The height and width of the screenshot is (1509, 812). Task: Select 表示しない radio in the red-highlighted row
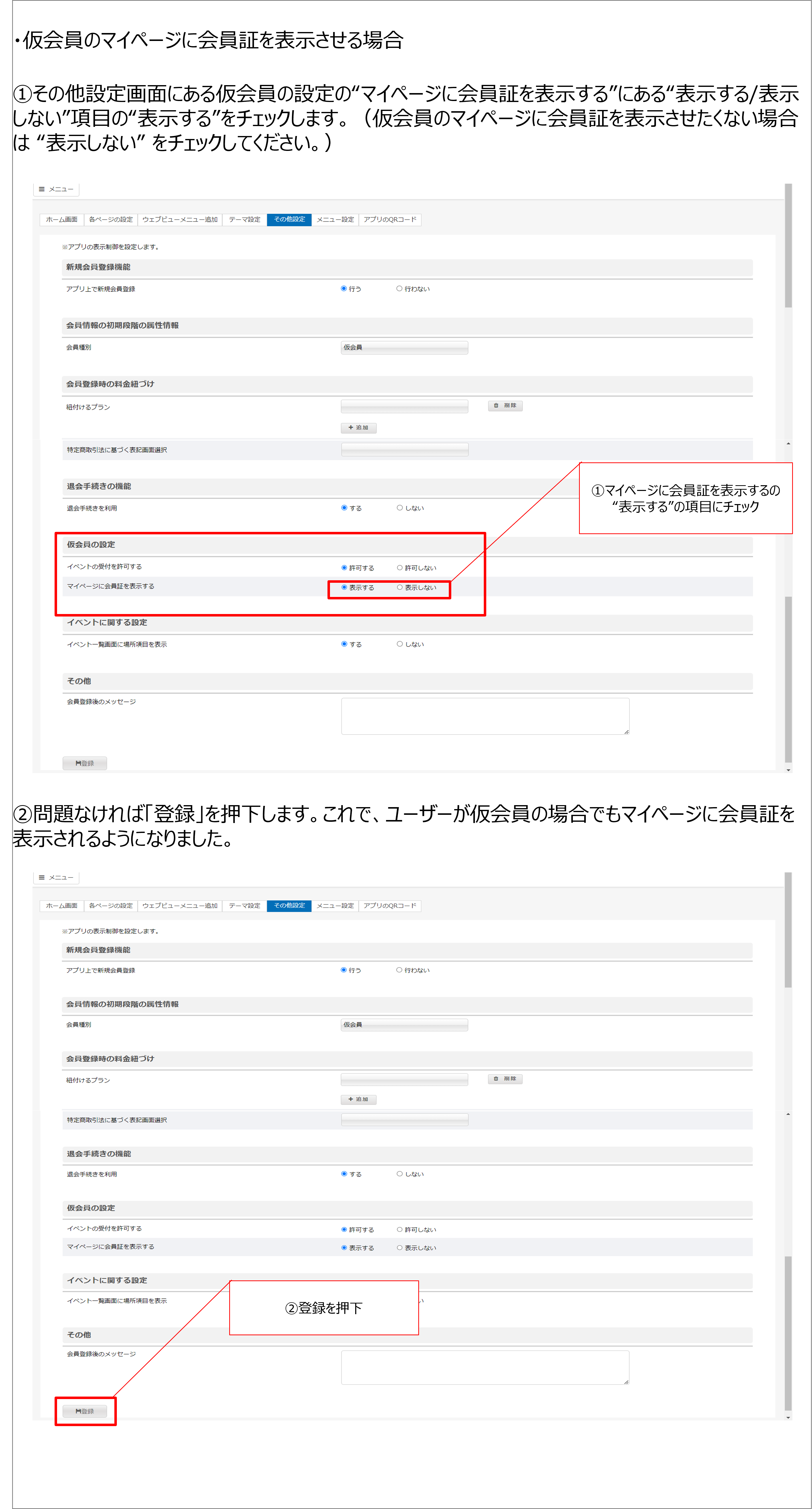[416, 587]
